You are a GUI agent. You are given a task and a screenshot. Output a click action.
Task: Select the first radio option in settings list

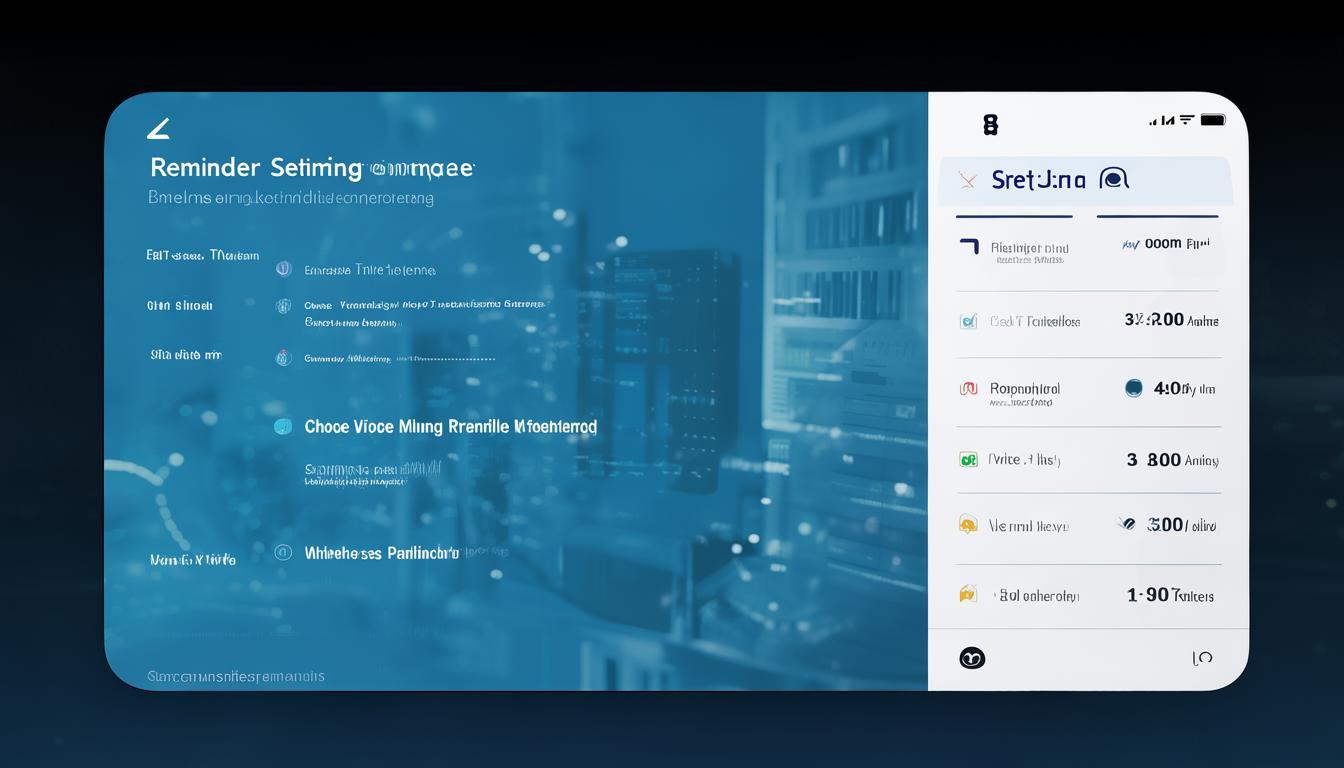coord(283,269)
